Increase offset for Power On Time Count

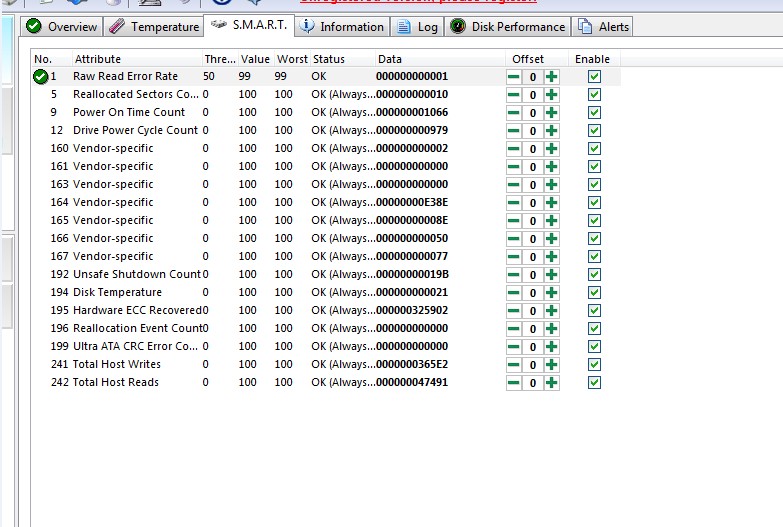click(x=551, y=113)
